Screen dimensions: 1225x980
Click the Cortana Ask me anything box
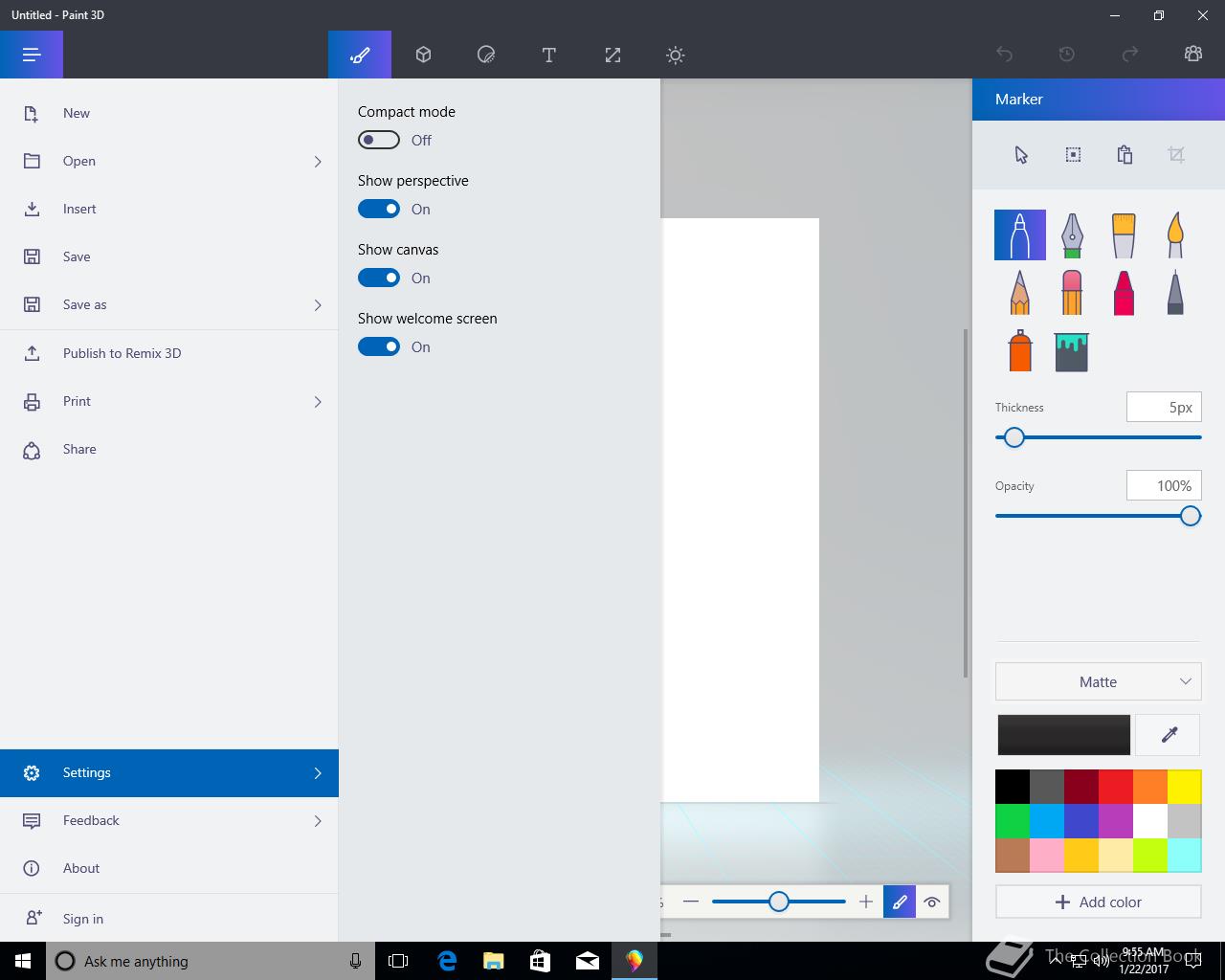(209, 961)
